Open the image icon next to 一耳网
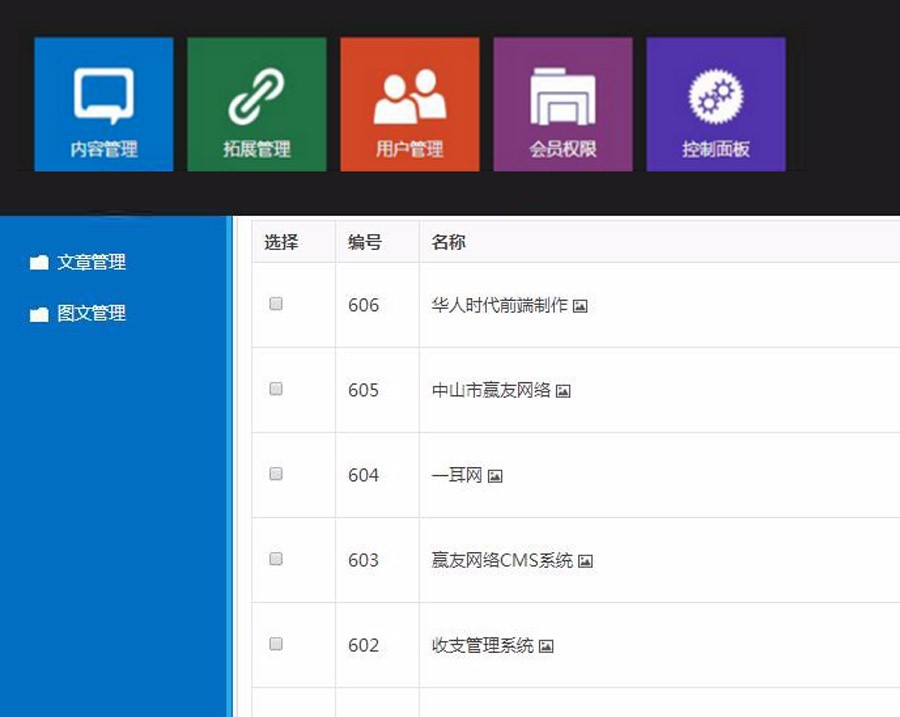 pos(496,476)
